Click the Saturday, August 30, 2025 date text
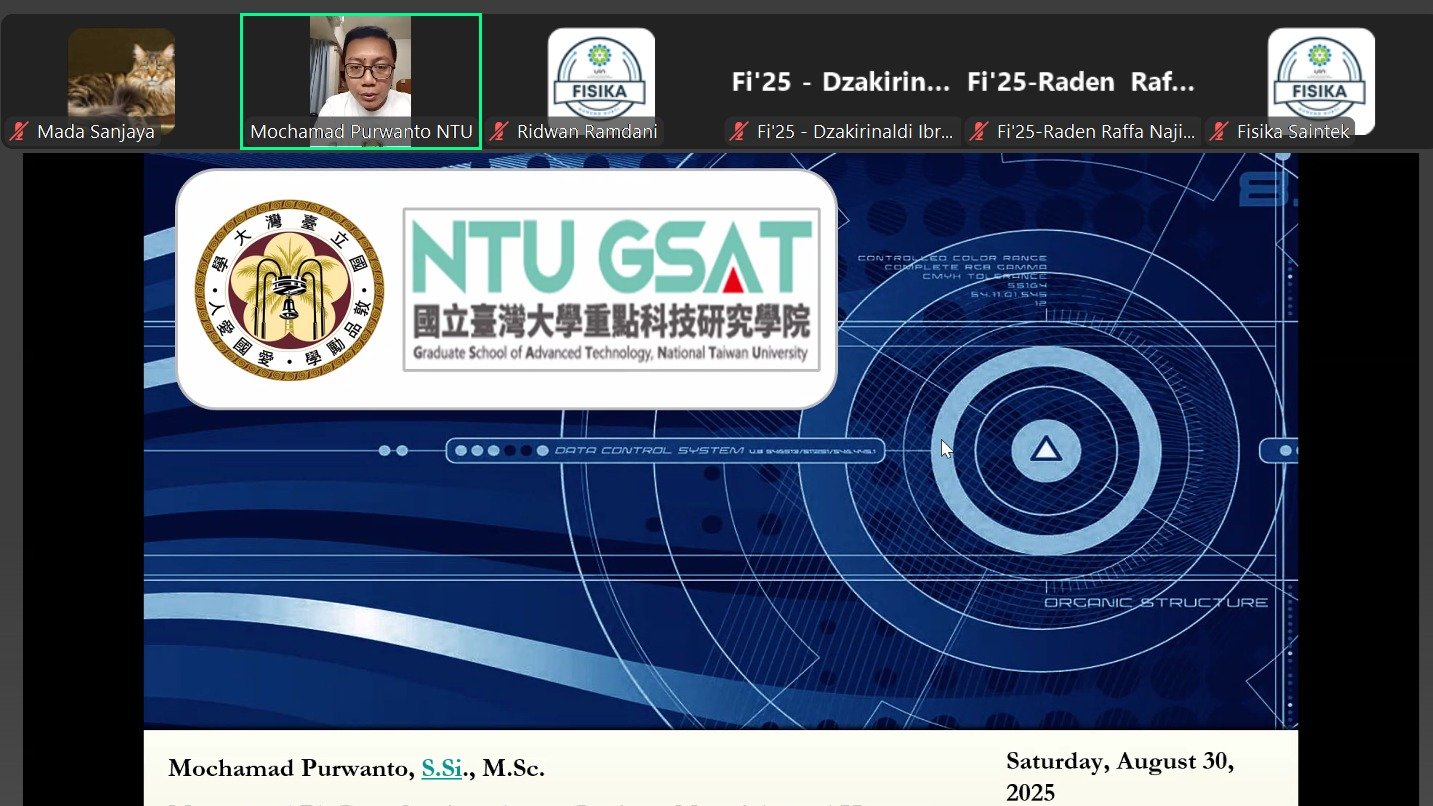Image resolution: width=1433 pixels, height=806 pixels. (1119, 776)
